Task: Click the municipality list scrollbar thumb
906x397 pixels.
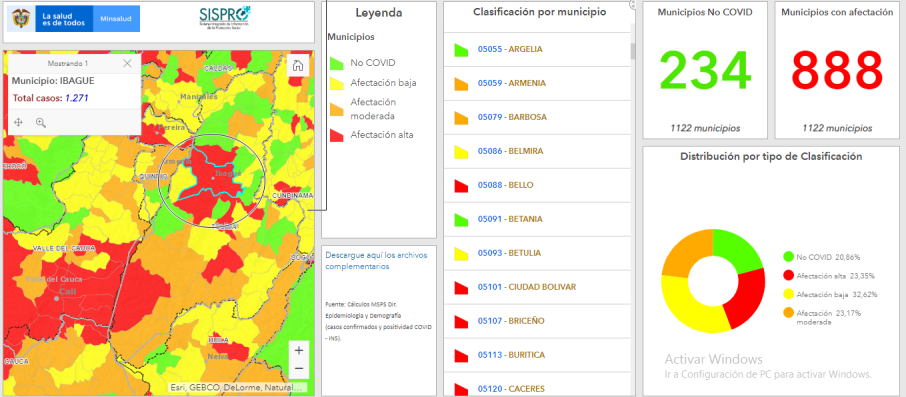Action: [x=633, y=51]
